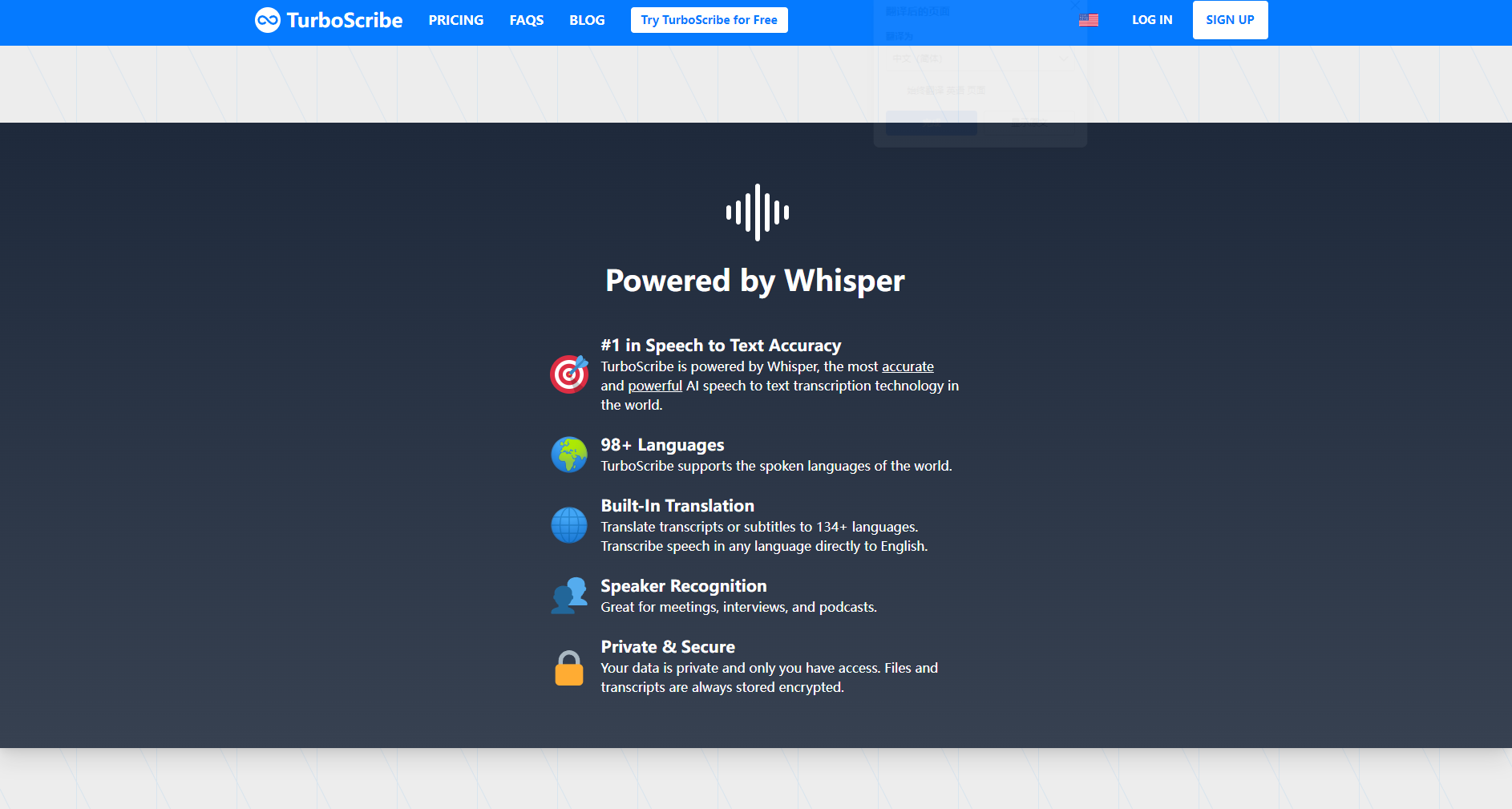Click '#1 in Speech to Text Accuracy' heading
This screenshot has height=809, width=1512.
pyautogui.click(x=721, y=346)
